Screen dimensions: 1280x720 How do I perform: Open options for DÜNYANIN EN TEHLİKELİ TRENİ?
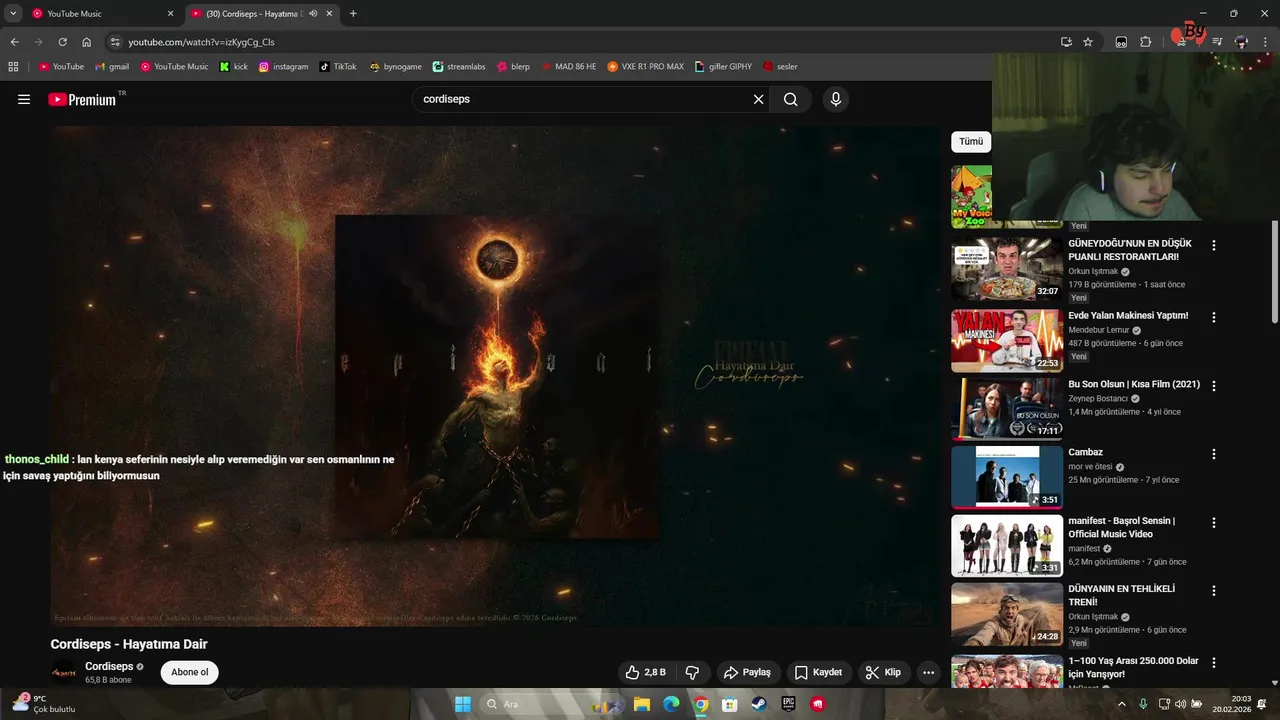pos(1214,591)
